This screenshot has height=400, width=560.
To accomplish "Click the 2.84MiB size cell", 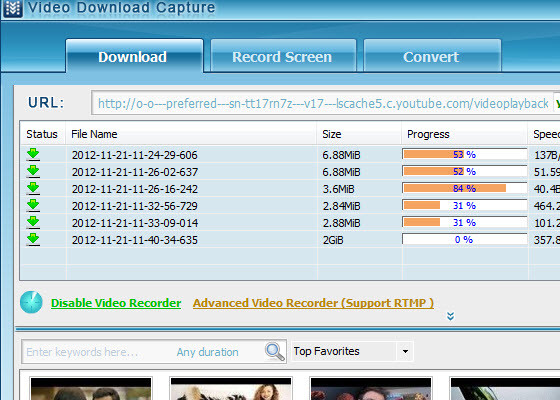I will [341, 206].
